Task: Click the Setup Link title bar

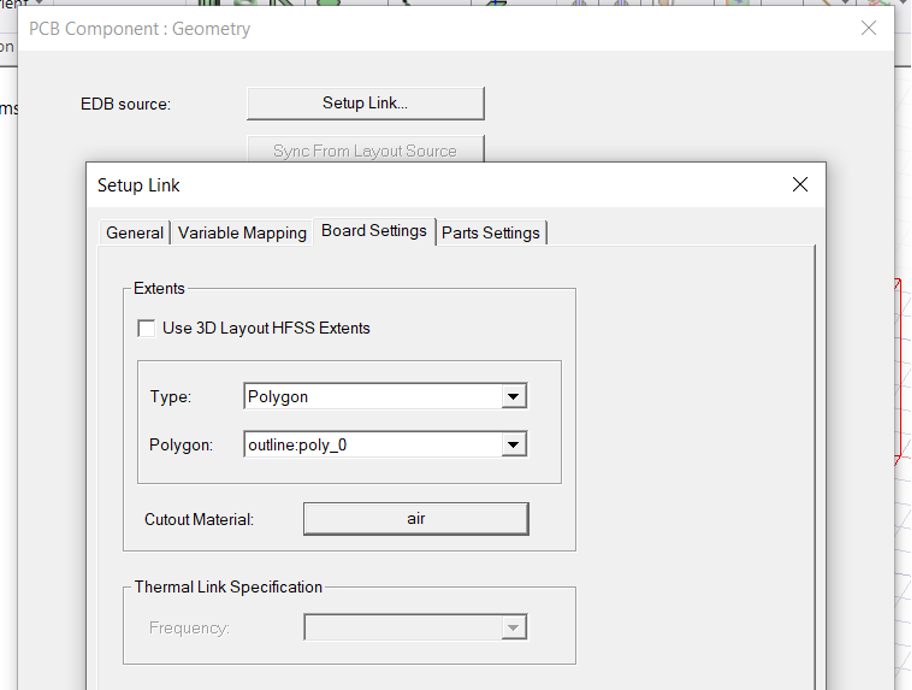Action: pos(400,185)
